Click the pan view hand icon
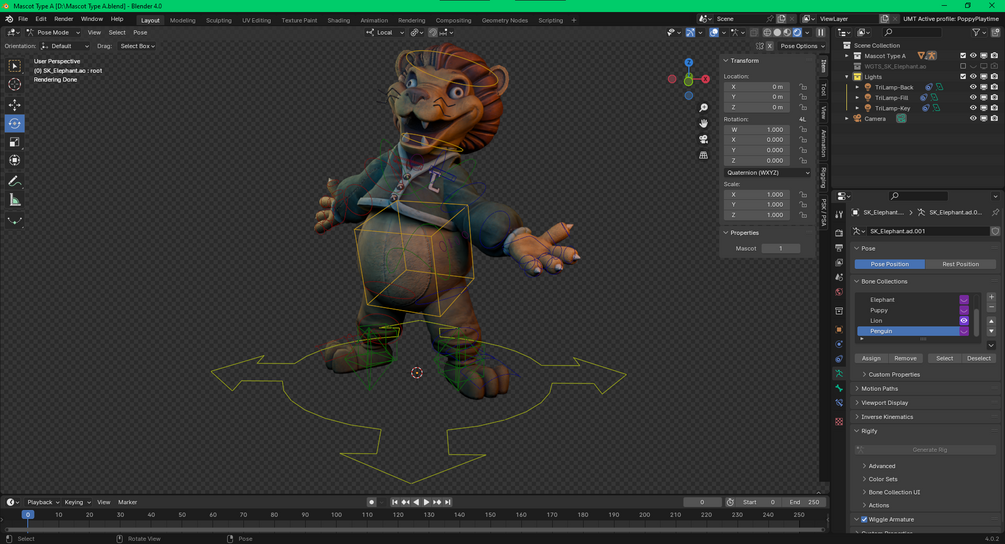 (703, 123)
